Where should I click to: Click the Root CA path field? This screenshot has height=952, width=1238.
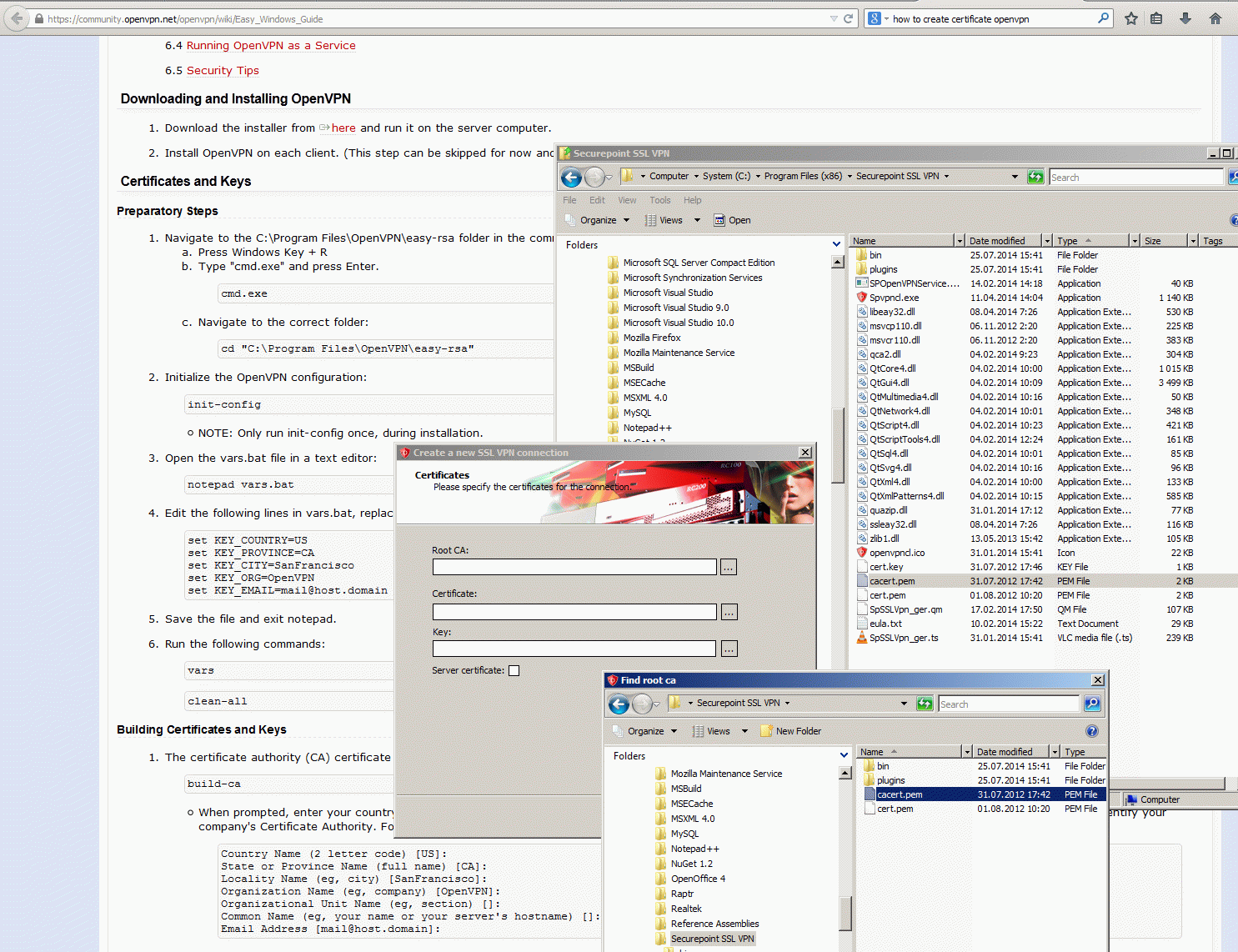[574, 568]
